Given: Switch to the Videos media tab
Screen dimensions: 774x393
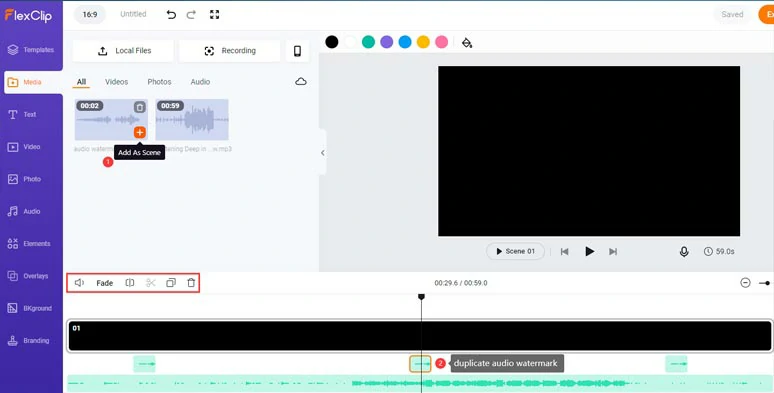Looking at the screenshot, I should click(116, 82).
